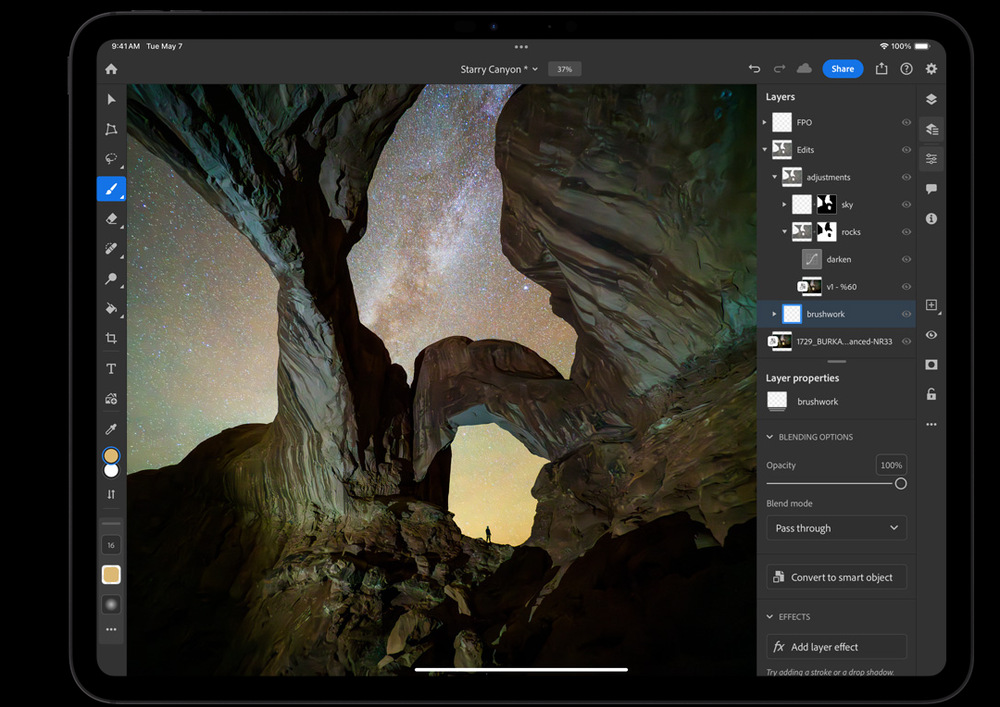This screenshot has height=707, width=1000.
Task: Open the Layer properties sliders icon
Action: 932,159
